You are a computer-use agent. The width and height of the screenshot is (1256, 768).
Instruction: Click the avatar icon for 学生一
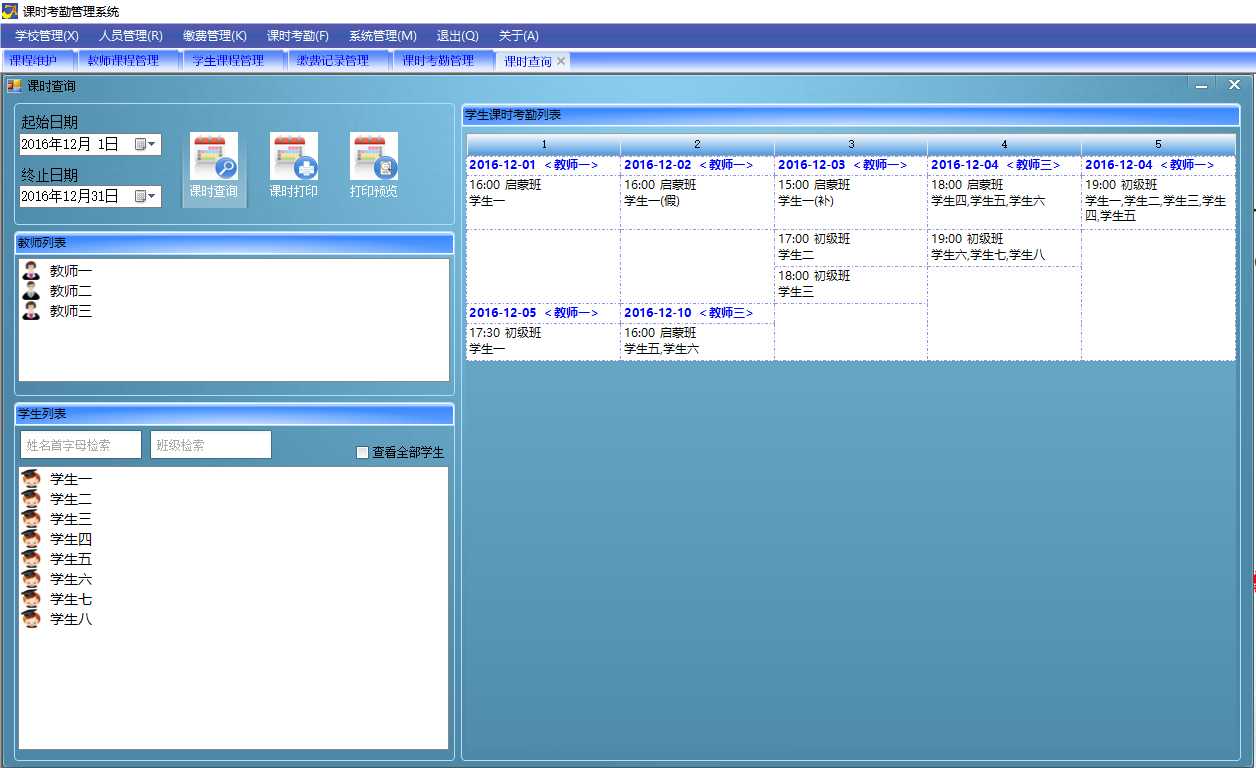coord(31,479)
